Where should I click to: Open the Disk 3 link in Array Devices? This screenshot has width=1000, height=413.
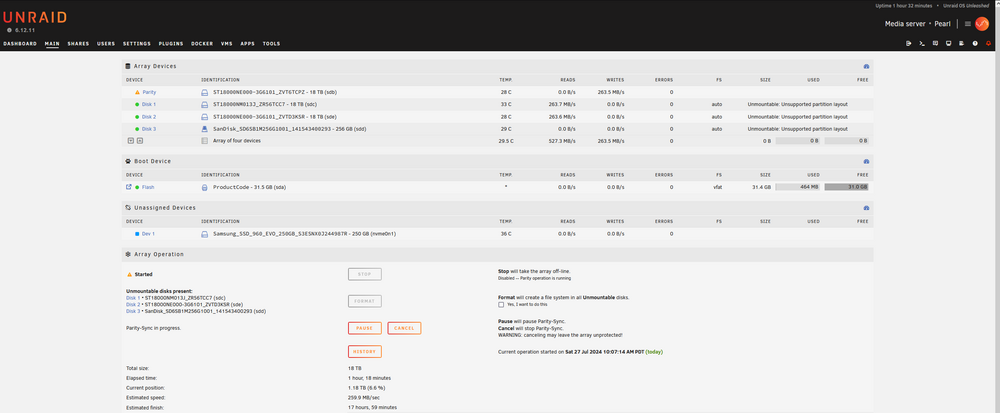pyautogui.click(x=149, y=129)
